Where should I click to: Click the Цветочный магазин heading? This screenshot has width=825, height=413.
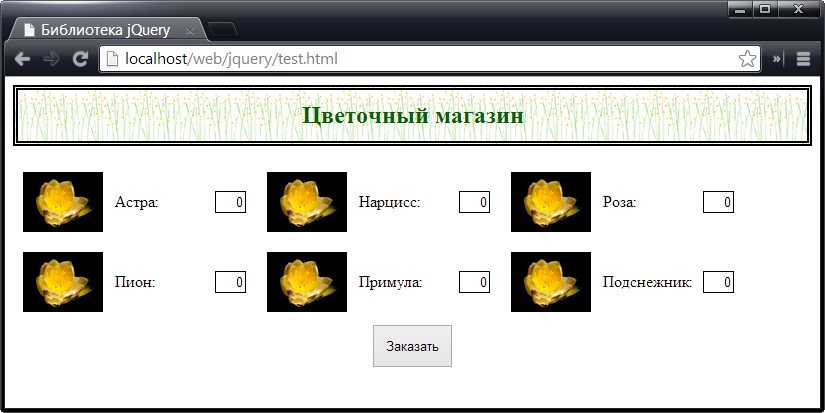click(413, 116)
